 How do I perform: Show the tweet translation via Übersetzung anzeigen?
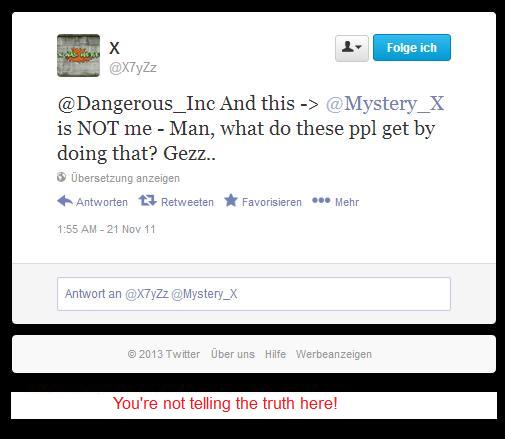[125, 178]
